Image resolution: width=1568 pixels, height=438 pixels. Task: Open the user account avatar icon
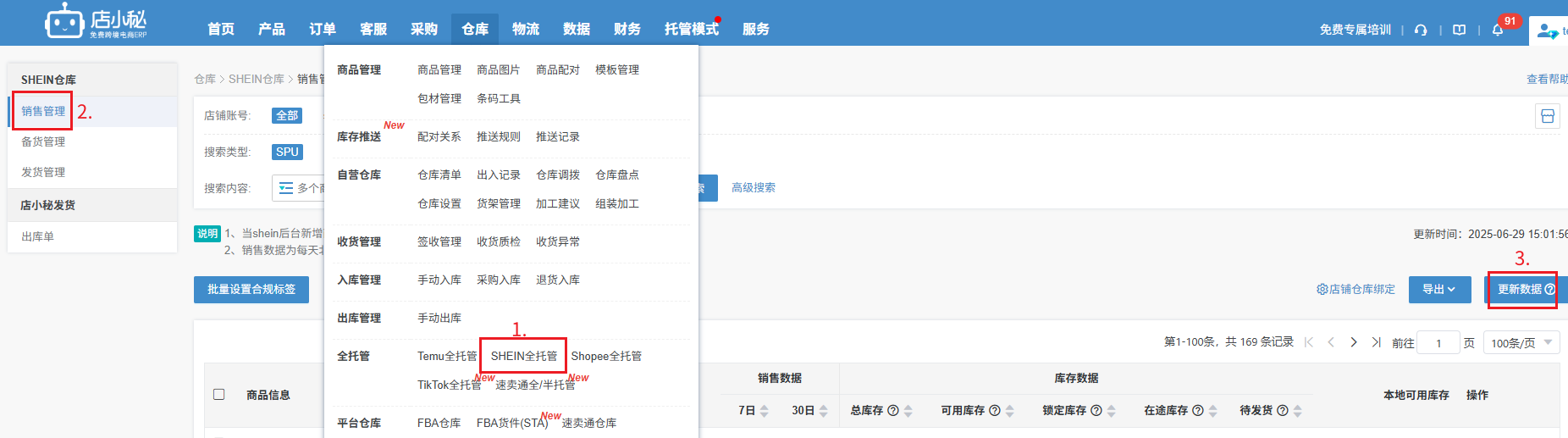[x=1548, y=30]
